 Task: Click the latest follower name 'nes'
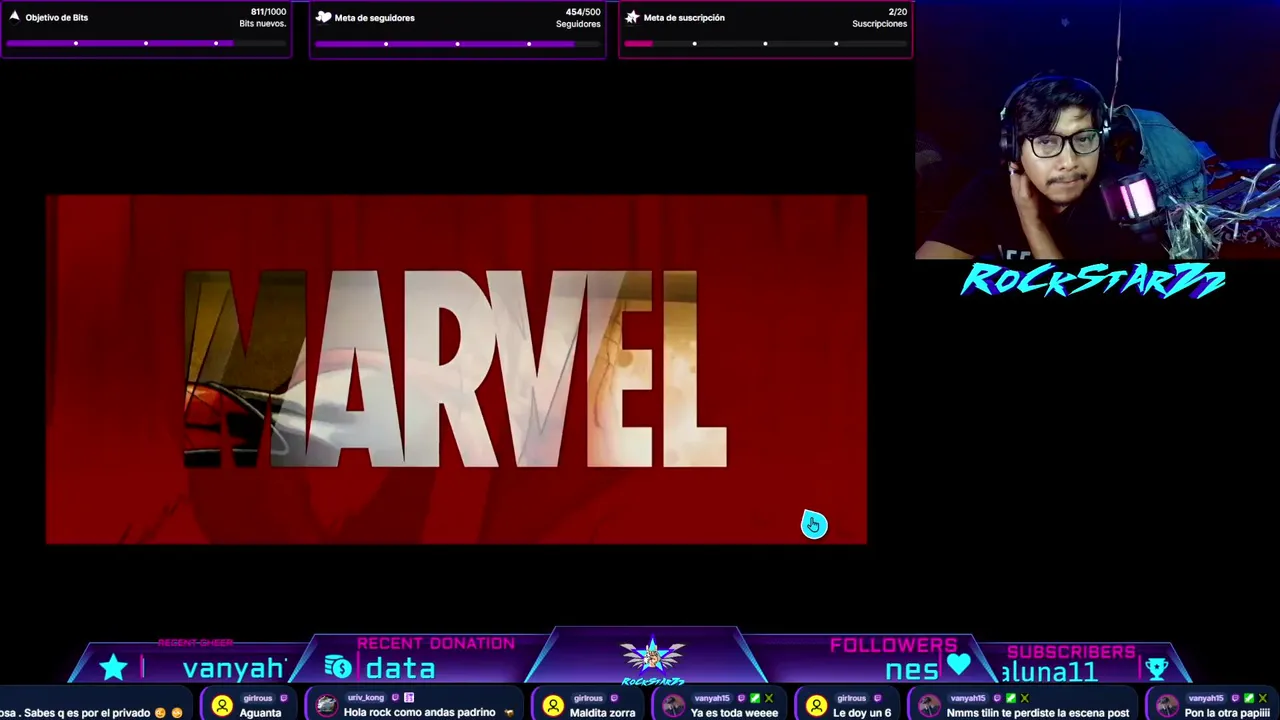click(x=911, y=669)
